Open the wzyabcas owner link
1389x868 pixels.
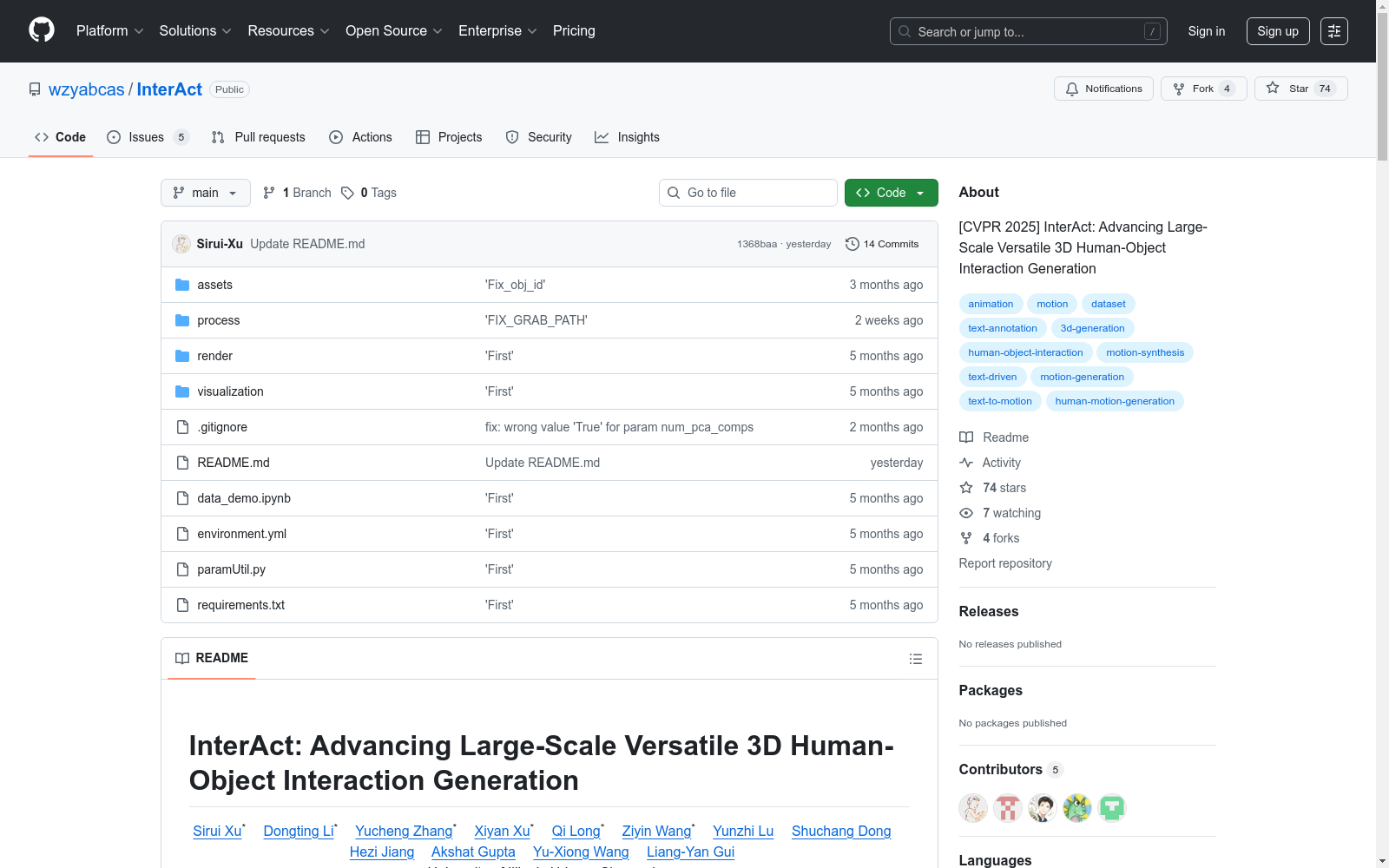point(87,89)
